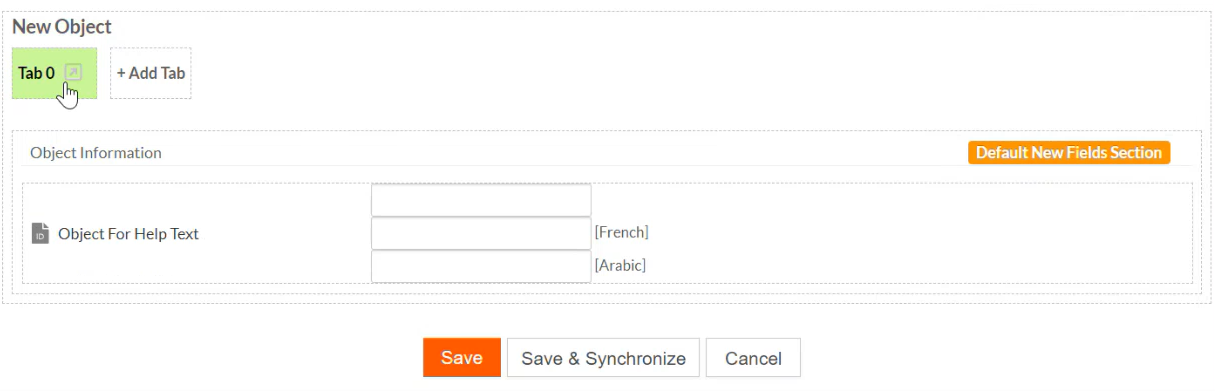The image size is (1215, 391).
Task: Click the orange Save button
Action: (x=462, y=358)
